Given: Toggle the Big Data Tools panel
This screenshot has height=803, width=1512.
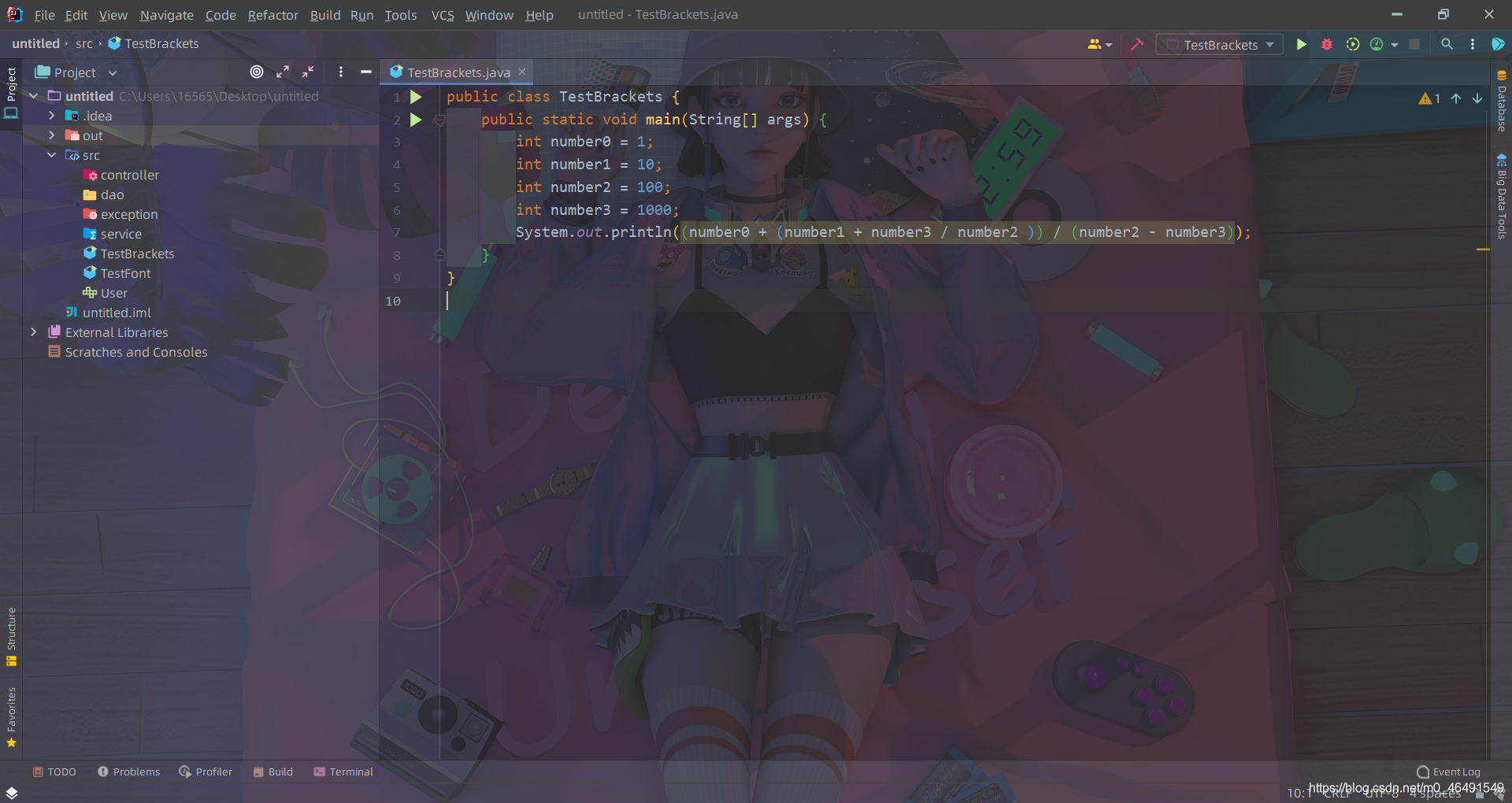Looking at the screenshot, I should click(x=1501, y=196).
